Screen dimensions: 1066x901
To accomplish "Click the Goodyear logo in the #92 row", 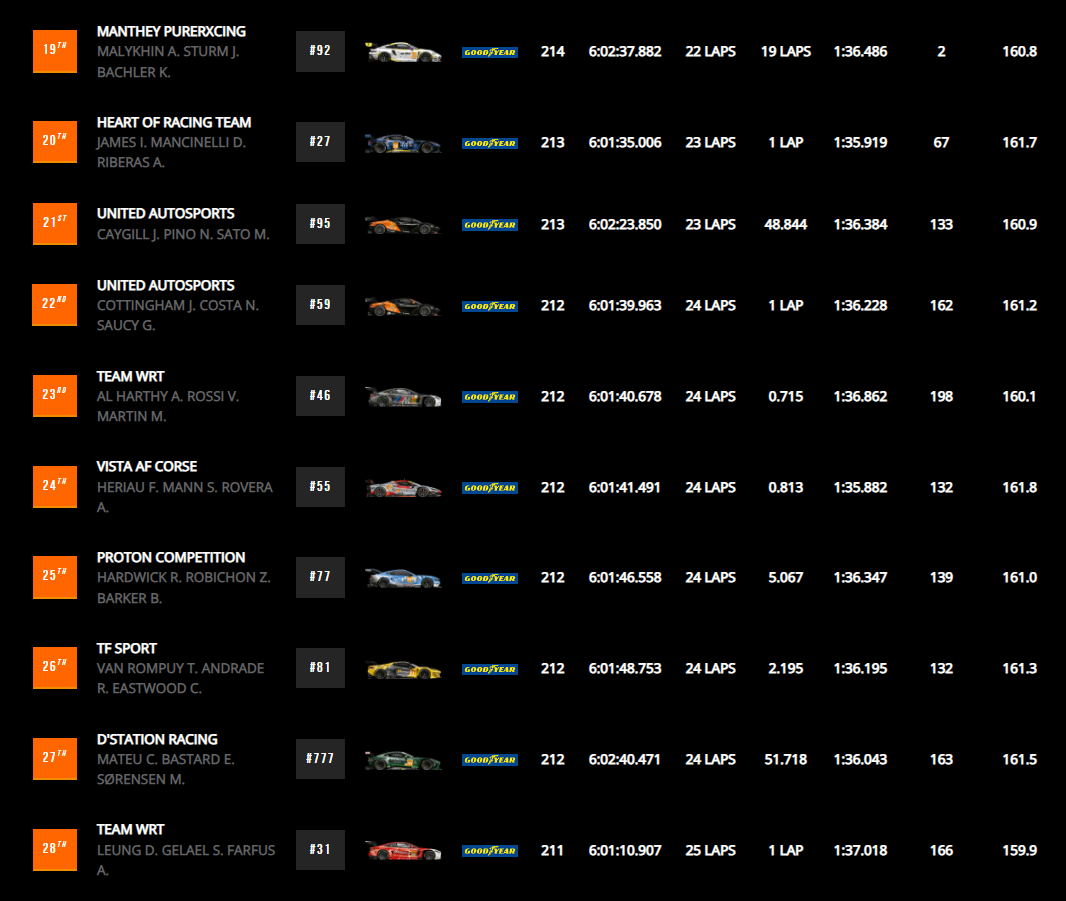I will 489,52.
